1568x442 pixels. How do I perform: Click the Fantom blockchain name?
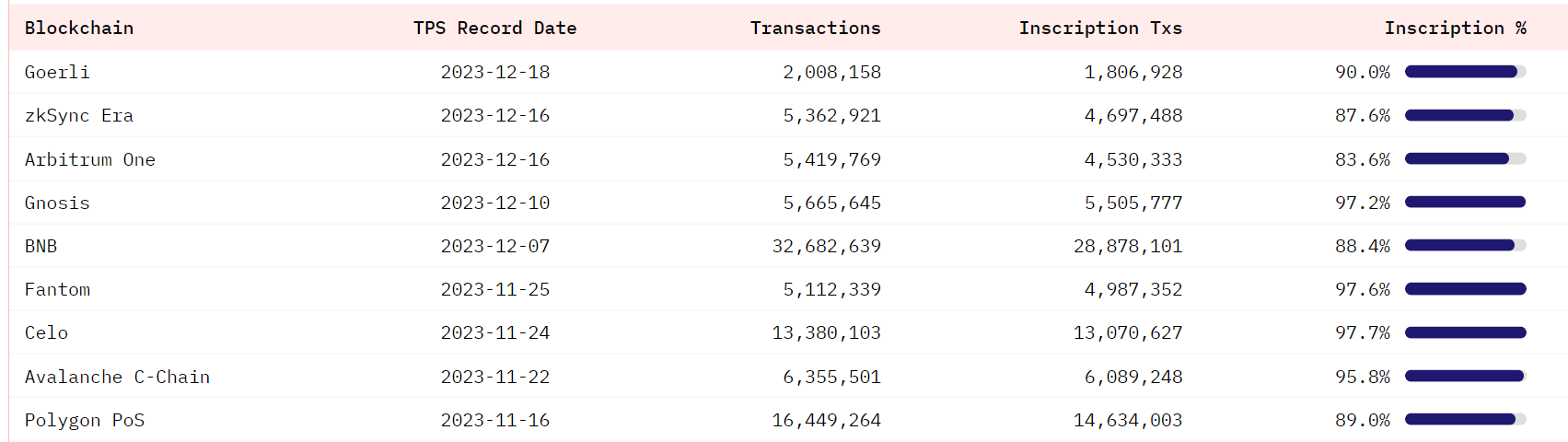coord(57,289)
